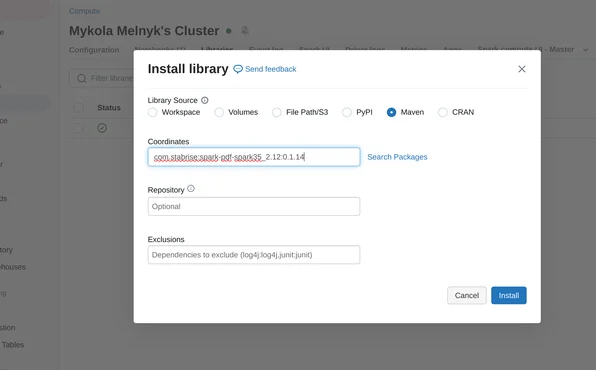Click the Install button

pyautogui.click(x=509, y=295)
